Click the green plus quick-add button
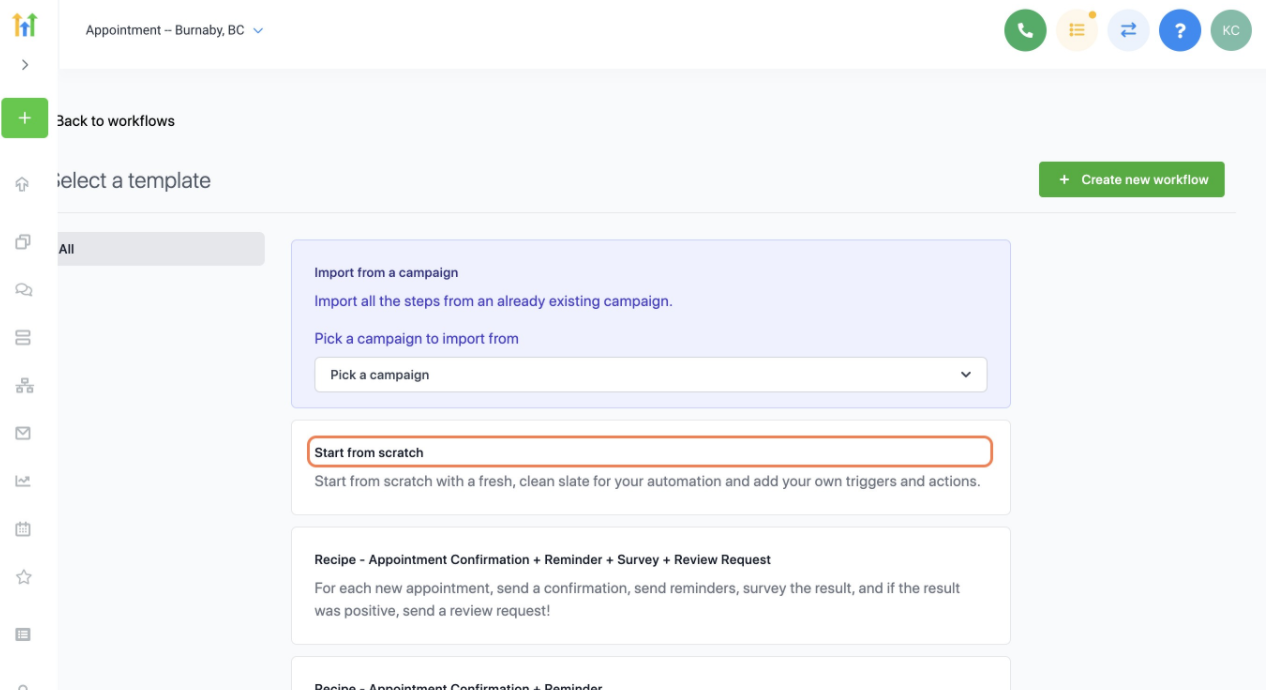1266x690 pixels. 24,117
